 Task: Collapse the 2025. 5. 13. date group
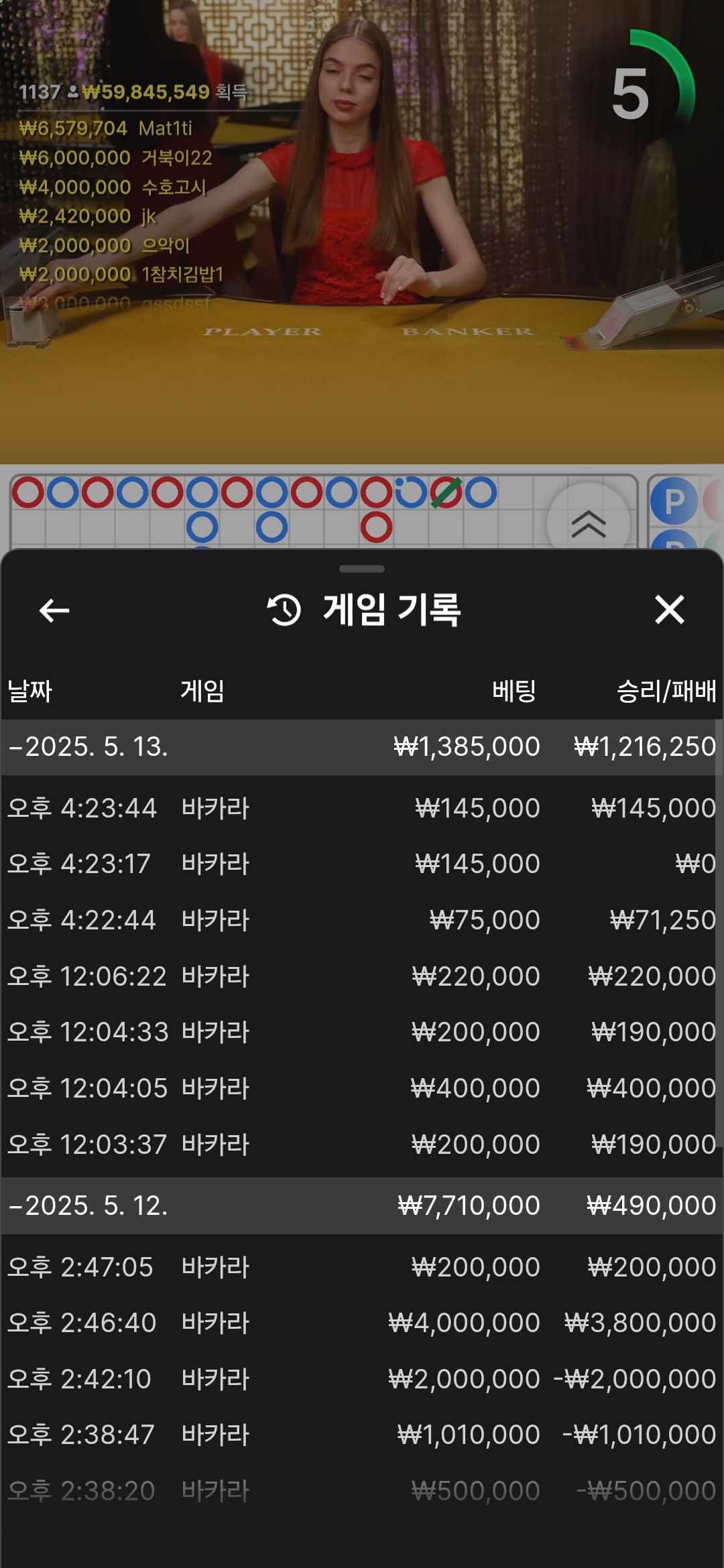(x=362, y=747)
